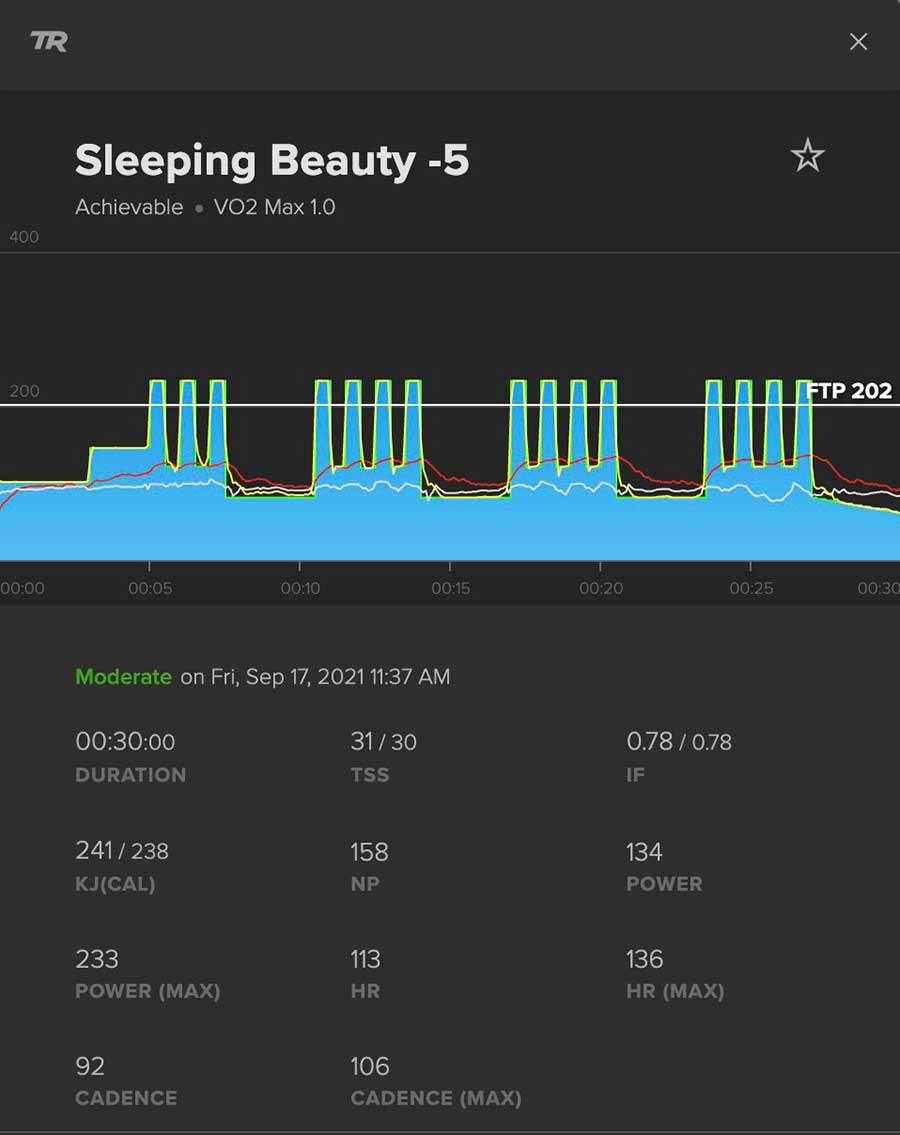Click the Achievable difficulty label
The image size is (900, 1135).
tap(129, 207)
